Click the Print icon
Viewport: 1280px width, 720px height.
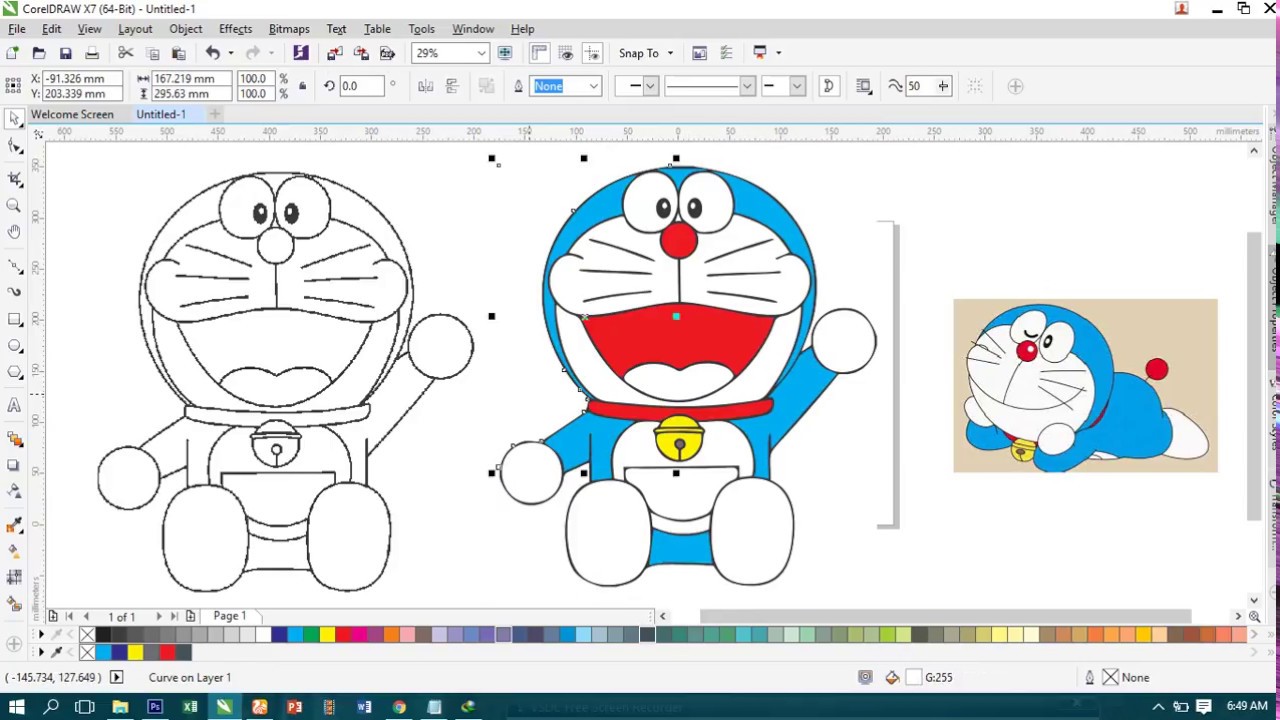[x=92, y=53]
